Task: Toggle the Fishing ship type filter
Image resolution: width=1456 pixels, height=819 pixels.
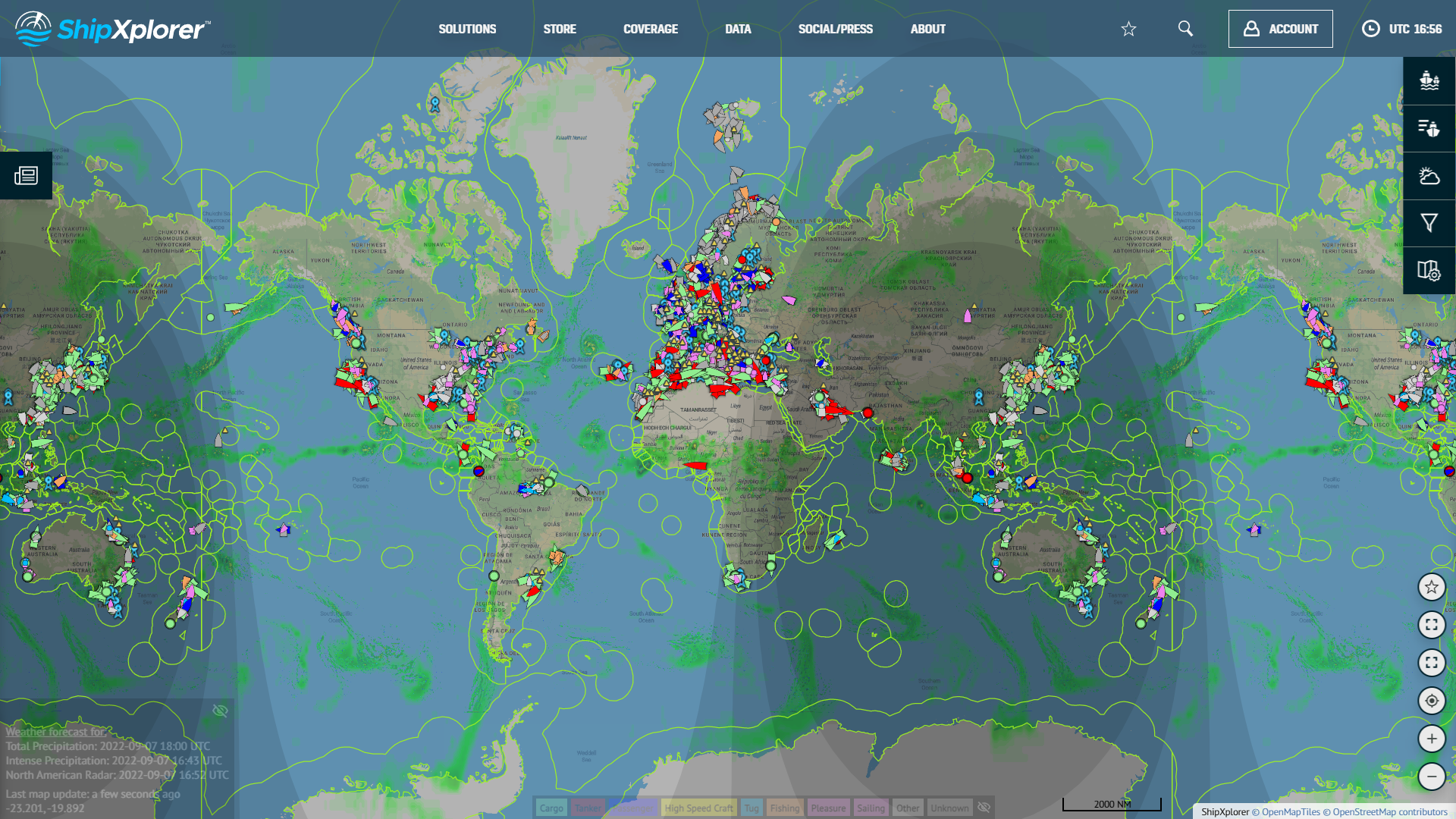Action: point(785,808)
